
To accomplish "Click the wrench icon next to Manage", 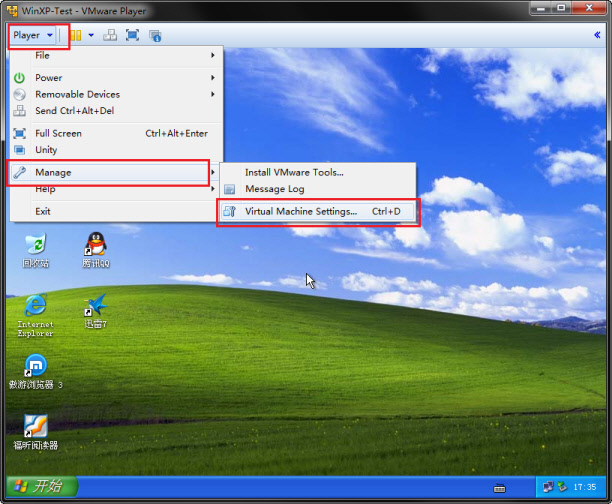I will coord(19,173).
